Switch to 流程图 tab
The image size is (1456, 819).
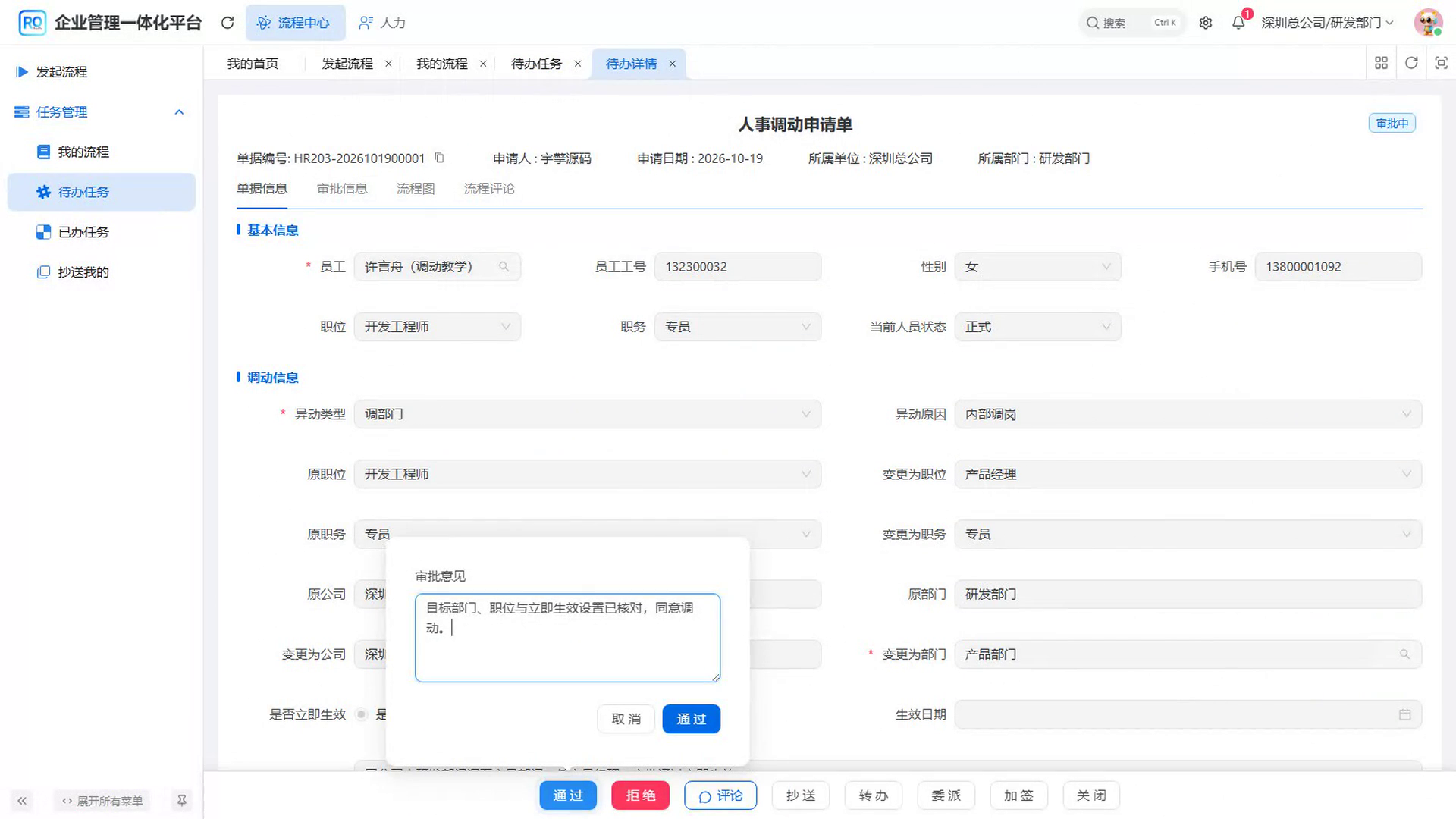(x=416, y=188)
